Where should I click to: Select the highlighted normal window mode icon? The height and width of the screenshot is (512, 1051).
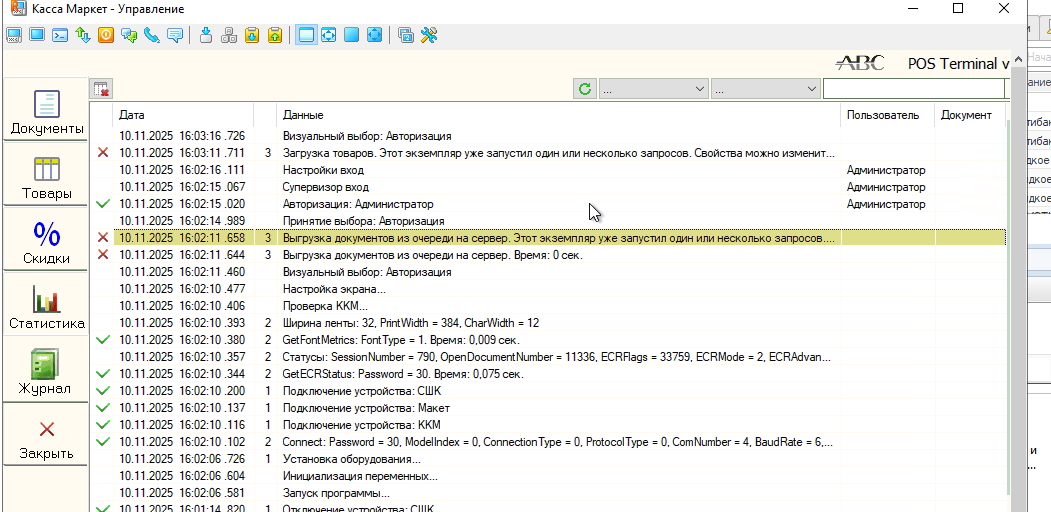tap(306, 35)
